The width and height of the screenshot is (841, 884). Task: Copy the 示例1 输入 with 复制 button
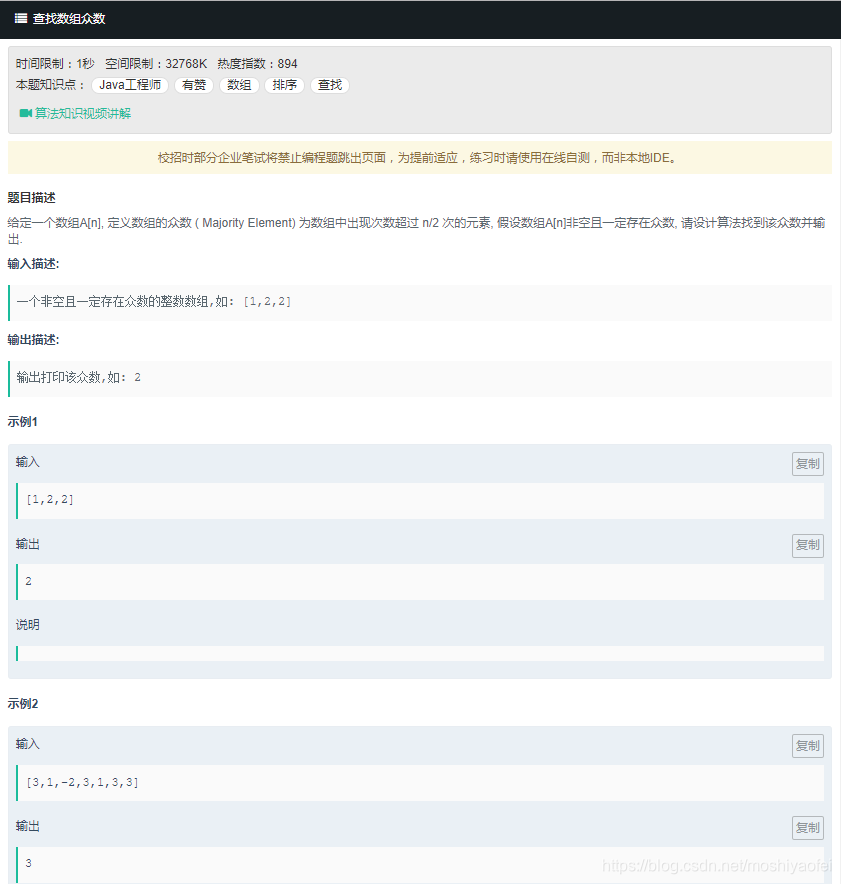click(808, 464)
